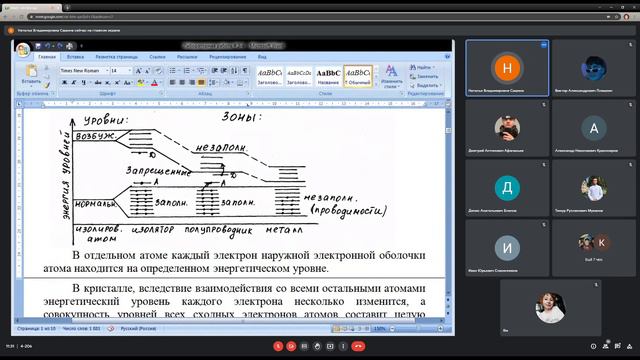
Task: Open the font size 14 dropdown
Action: [130, 71]
